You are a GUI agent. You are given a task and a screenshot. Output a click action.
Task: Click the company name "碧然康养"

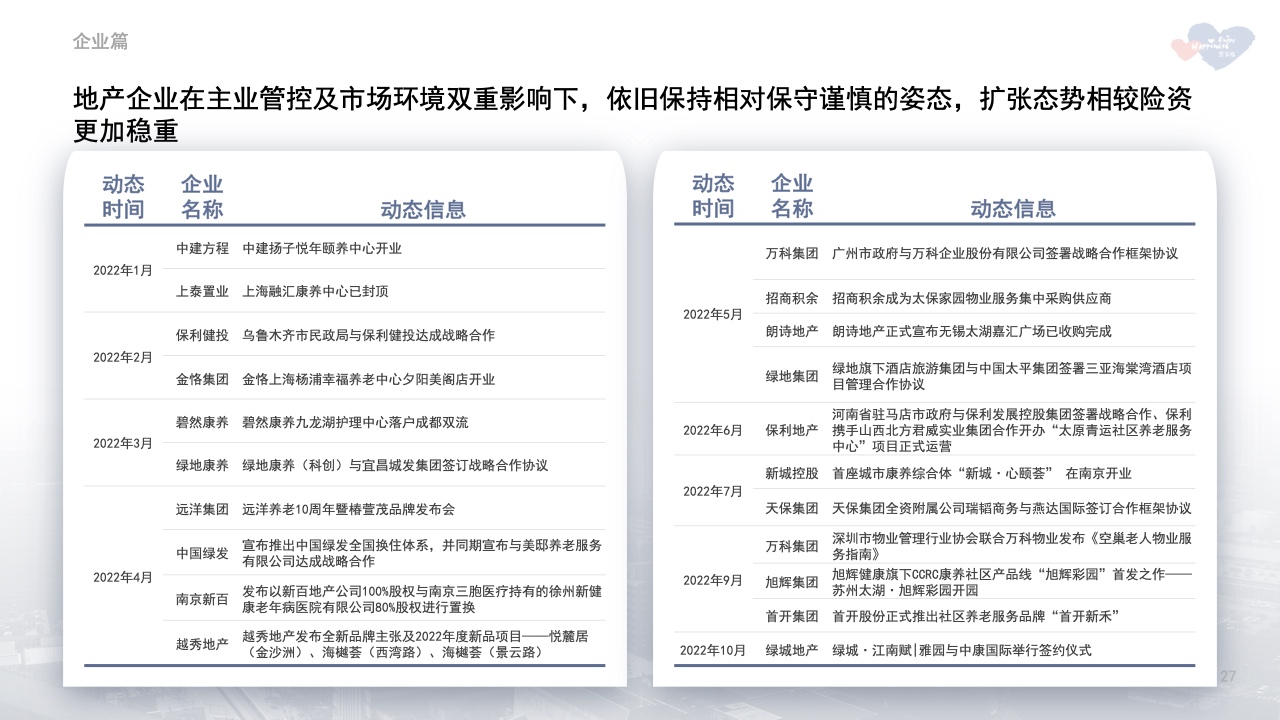pos(202,422)
